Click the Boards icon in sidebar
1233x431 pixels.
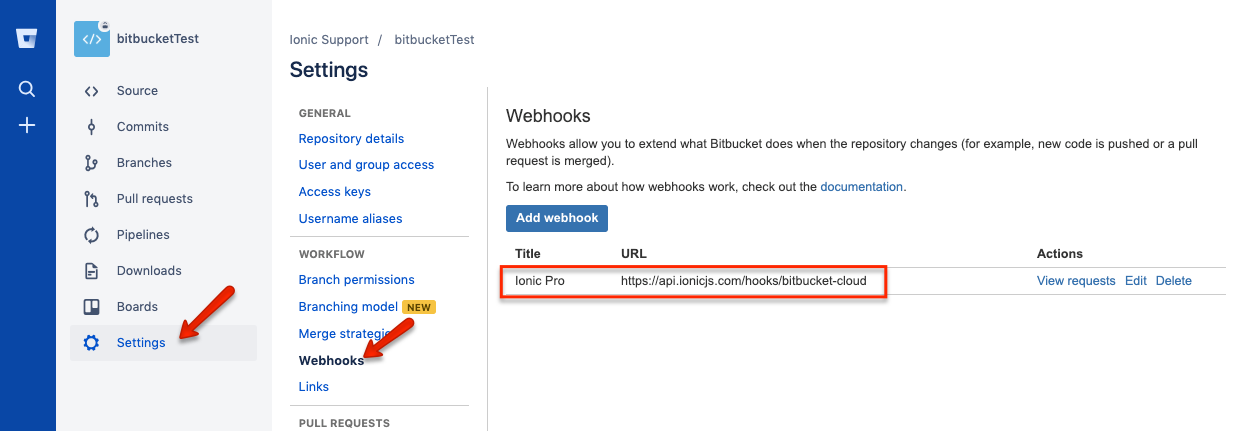click(92, 307)
